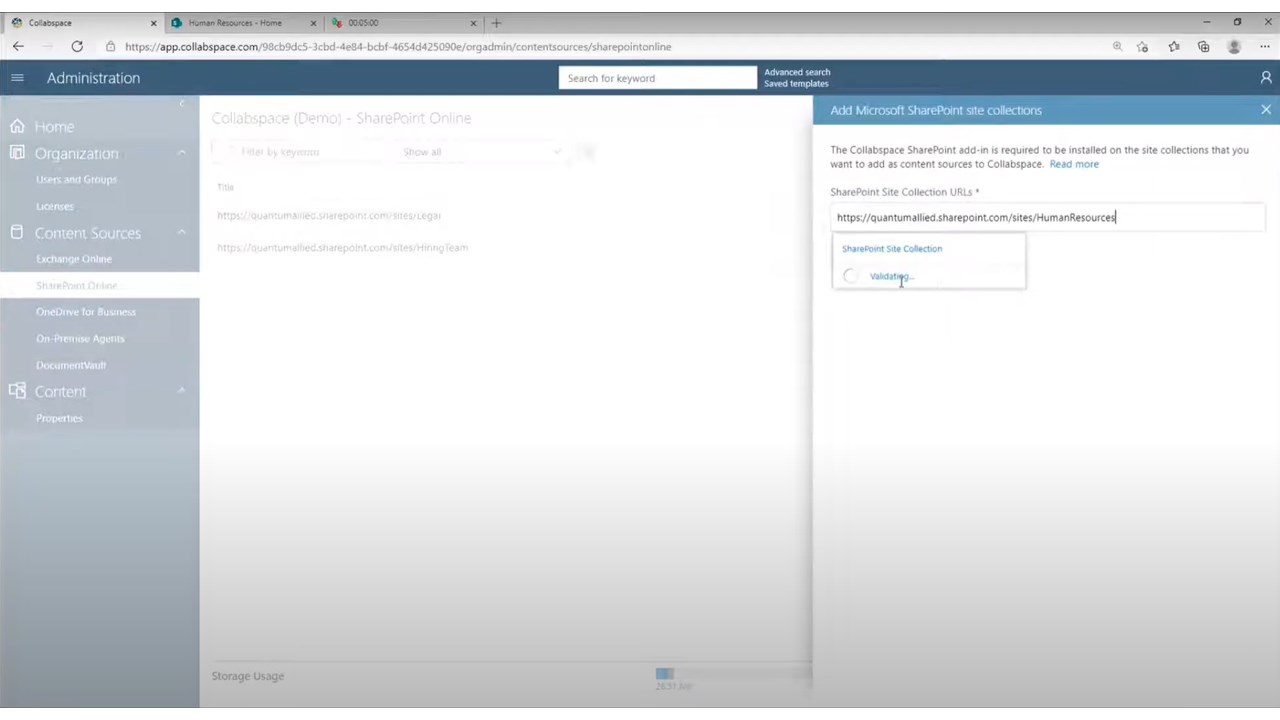1280x720 pixels.
Task: Click the sites/HiringTeam URL row
Action: coord(342,247)
